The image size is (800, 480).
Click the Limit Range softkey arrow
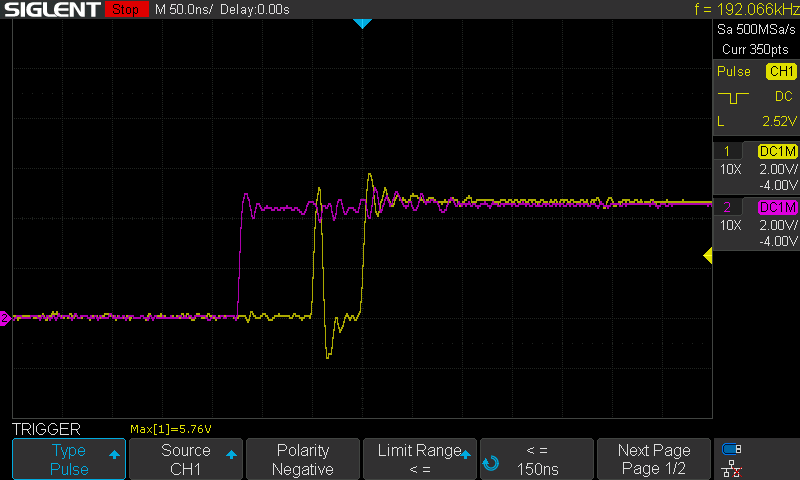(465, 454)
